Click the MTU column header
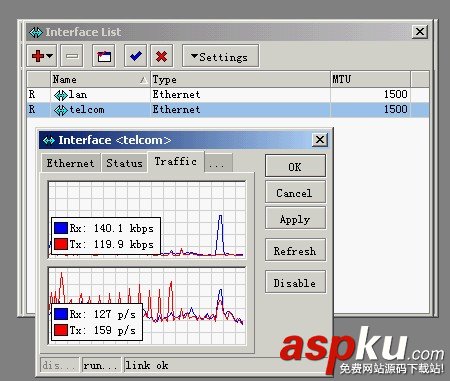The width and height of the screenshot is (450, 381). point(370,79)
